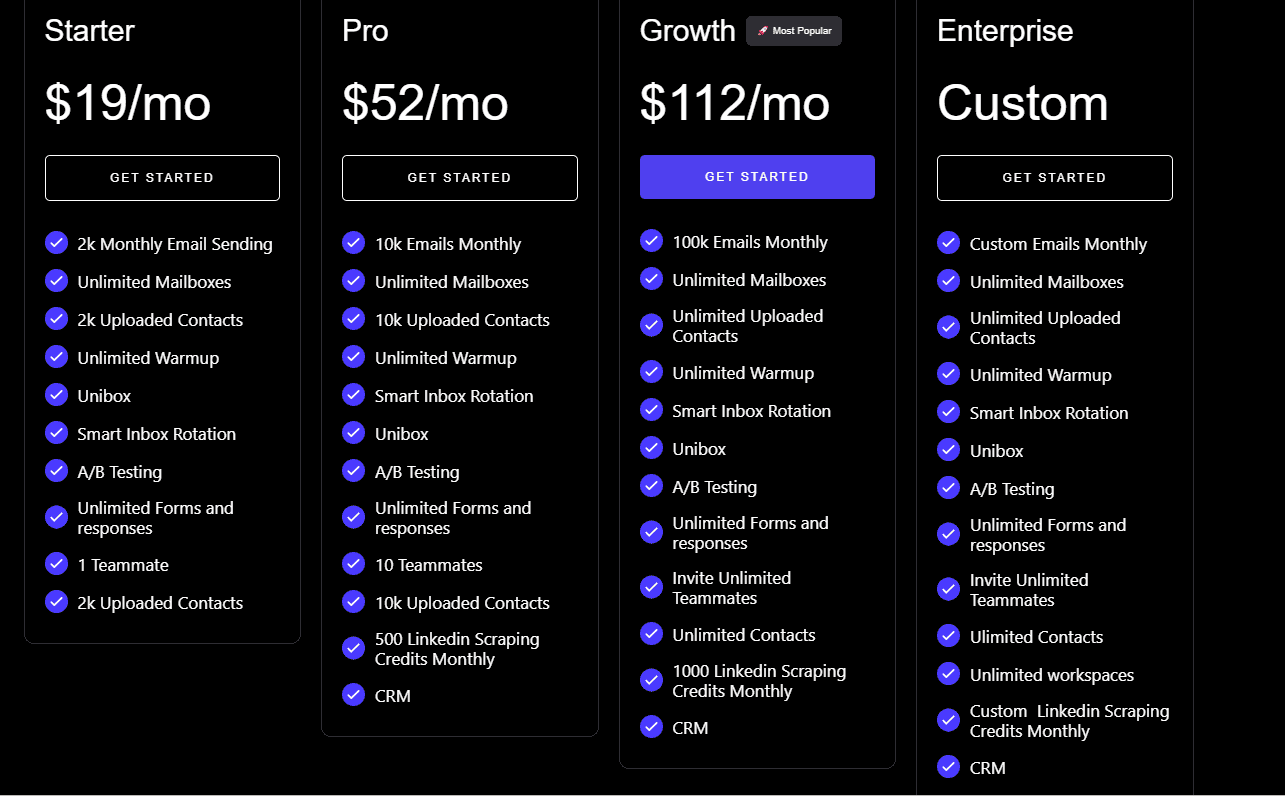Click the checkmark beside 100k Emails Monthly
This screenshot has height=796, width=1285.
tap(651, 241)
